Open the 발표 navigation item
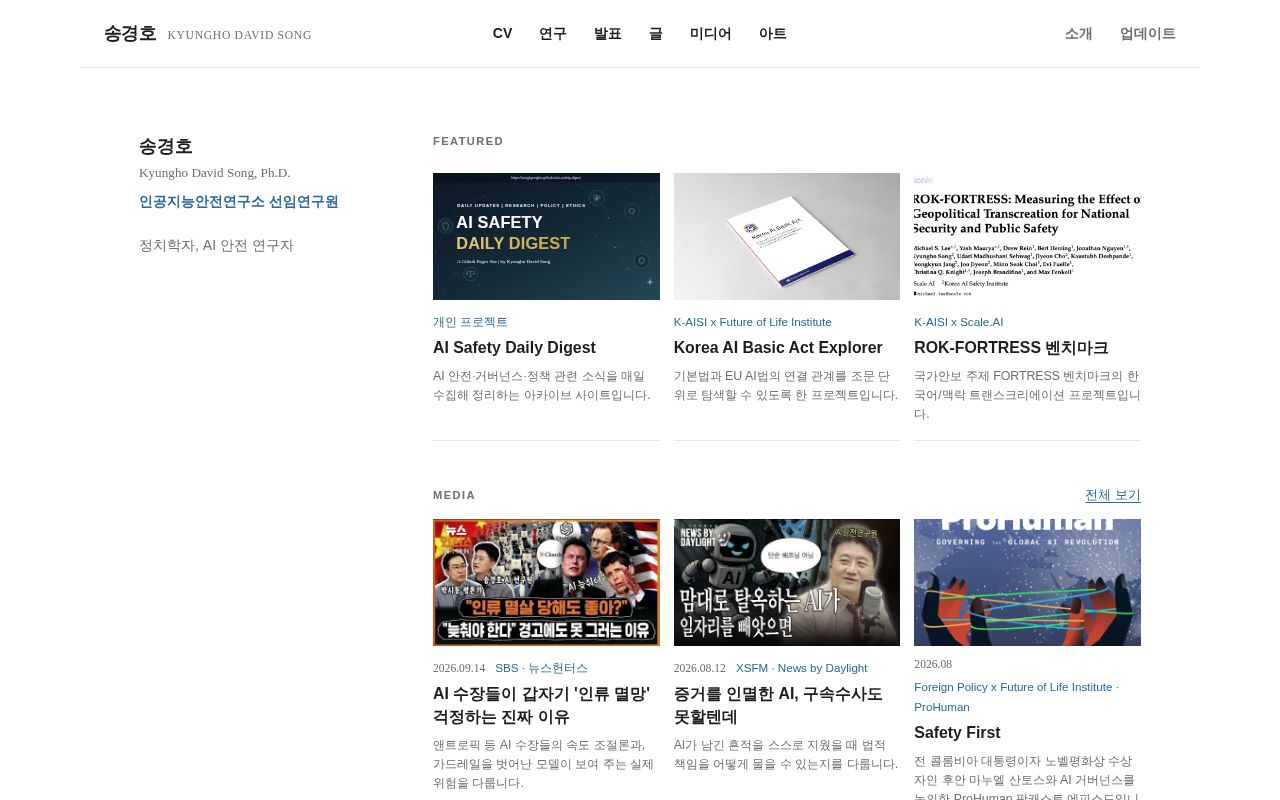The image size is (1280, 800). click(x=608, y=34)
